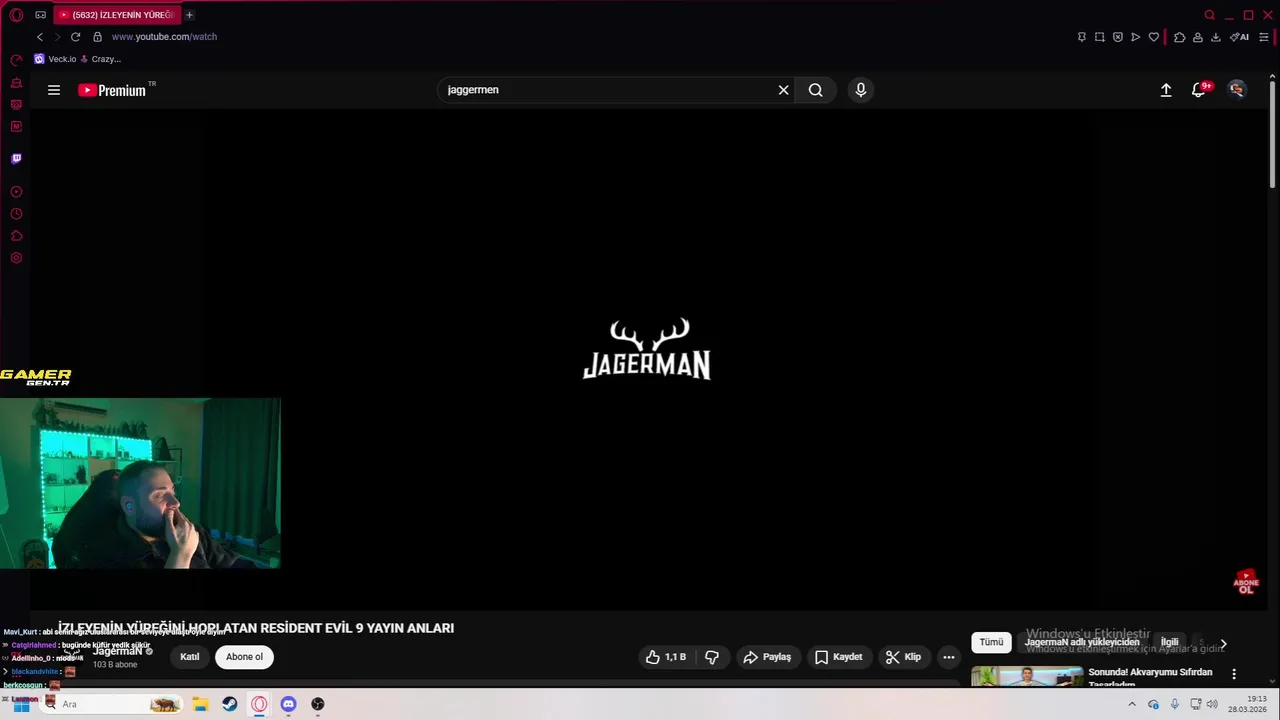Click the Ara taskbar search box
Screen dimensions: 1280x720
click(112, 704)
